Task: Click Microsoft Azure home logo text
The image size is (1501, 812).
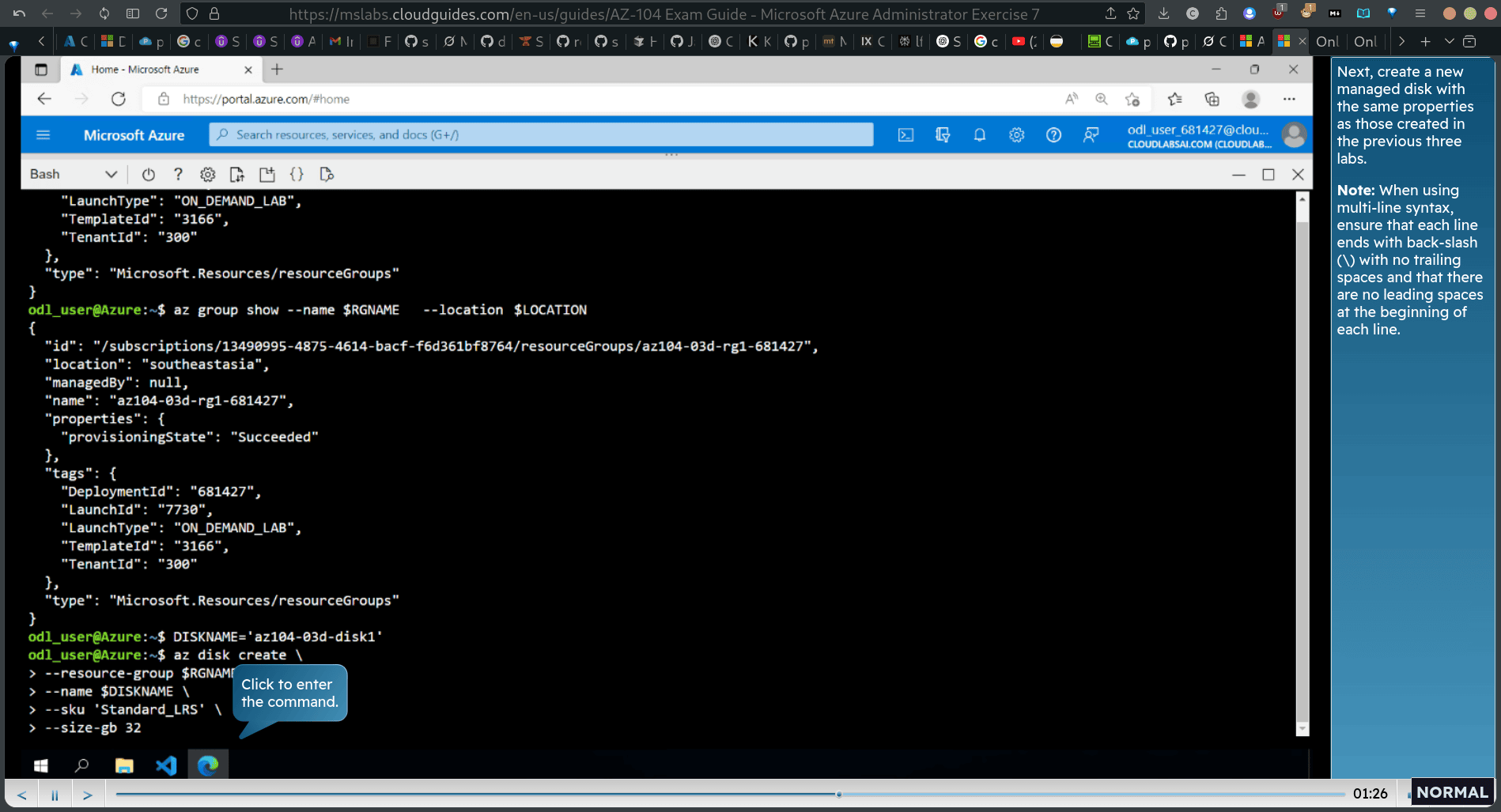Action: coord(134,135)
